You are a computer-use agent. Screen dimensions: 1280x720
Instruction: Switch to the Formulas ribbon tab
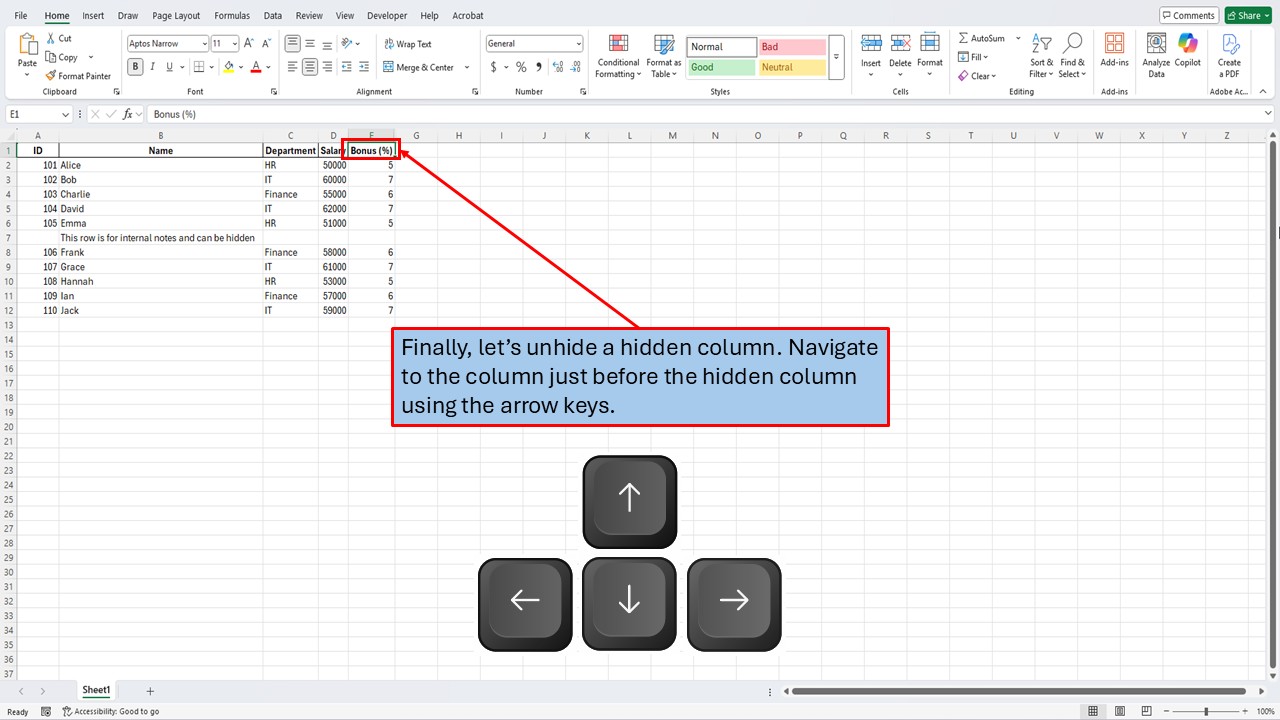pyautogui.click(x=231, y=15)
